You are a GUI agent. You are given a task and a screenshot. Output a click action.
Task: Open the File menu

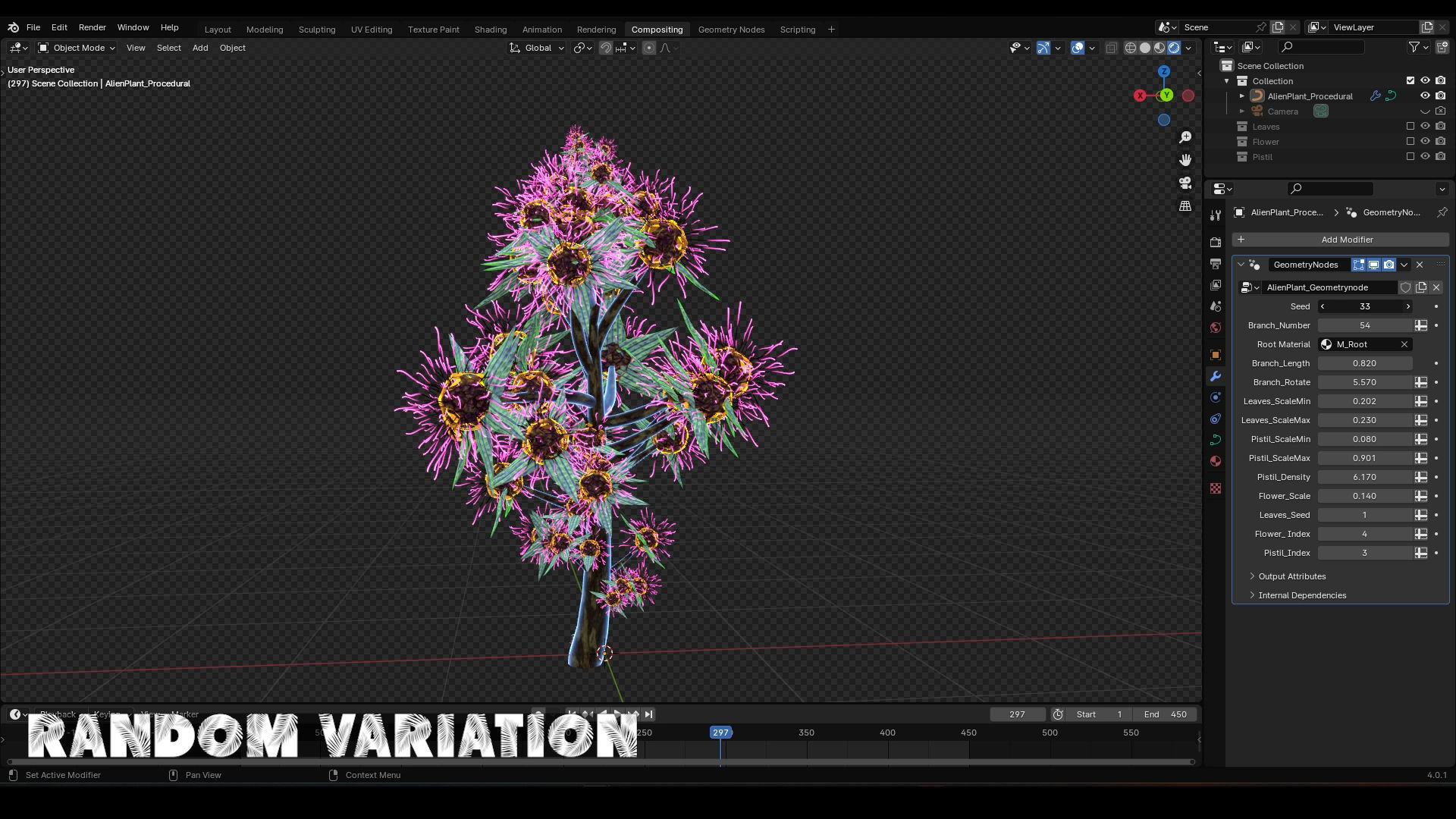click(33, 27)
